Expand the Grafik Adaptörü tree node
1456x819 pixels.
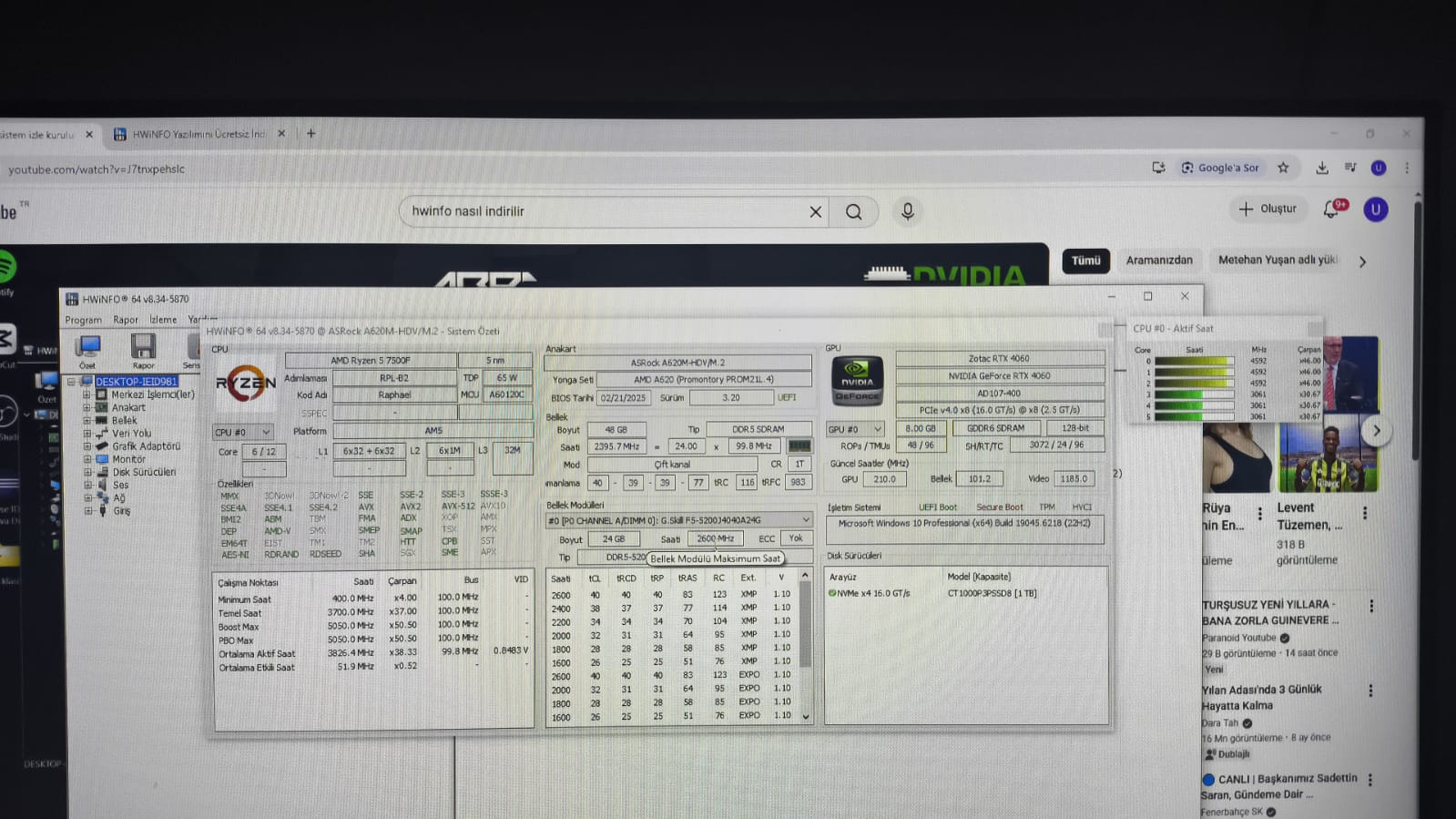tap(87, 446)
